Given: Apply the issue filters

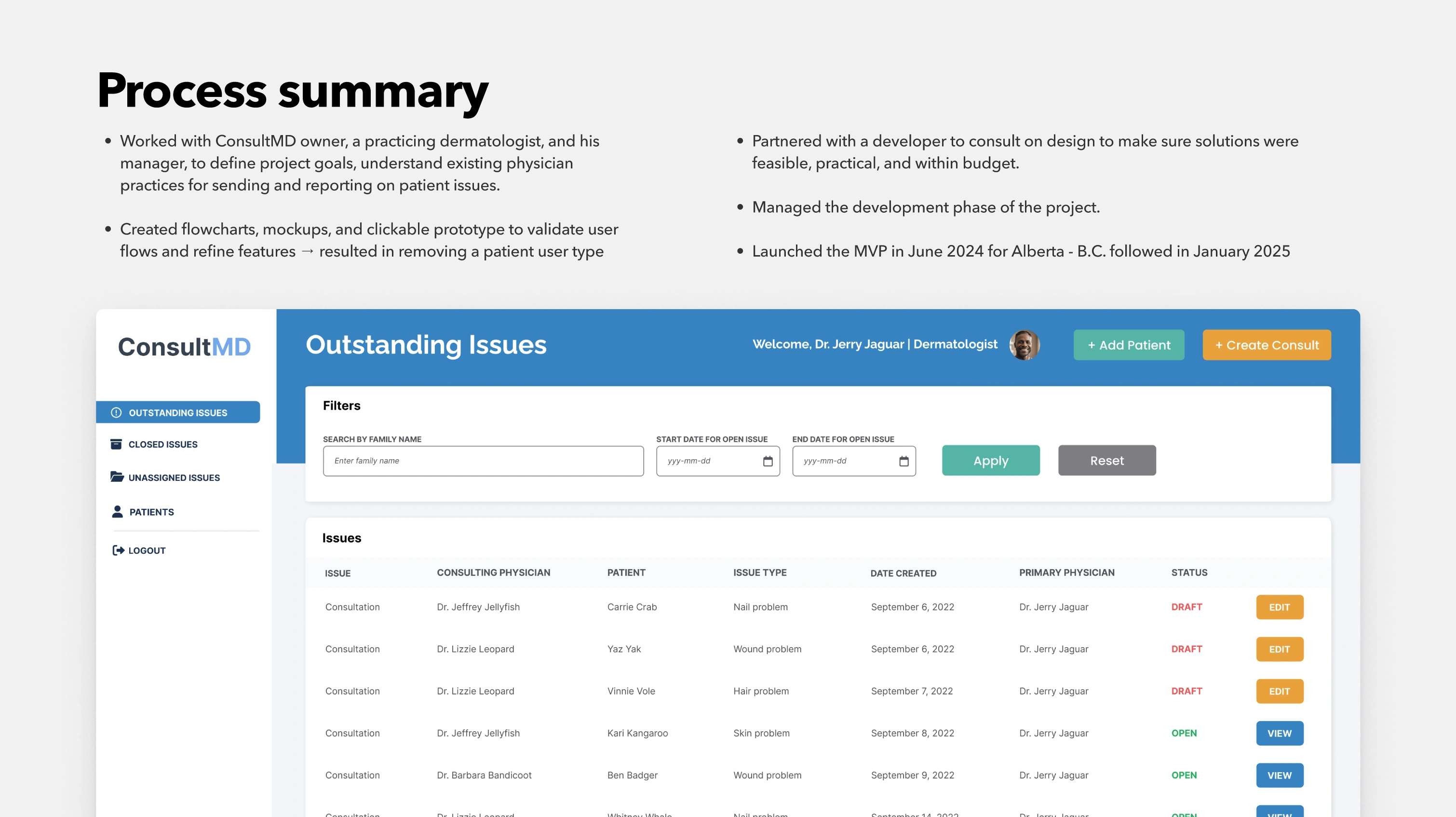Looking at the screenshot, I should click(990, 460).
